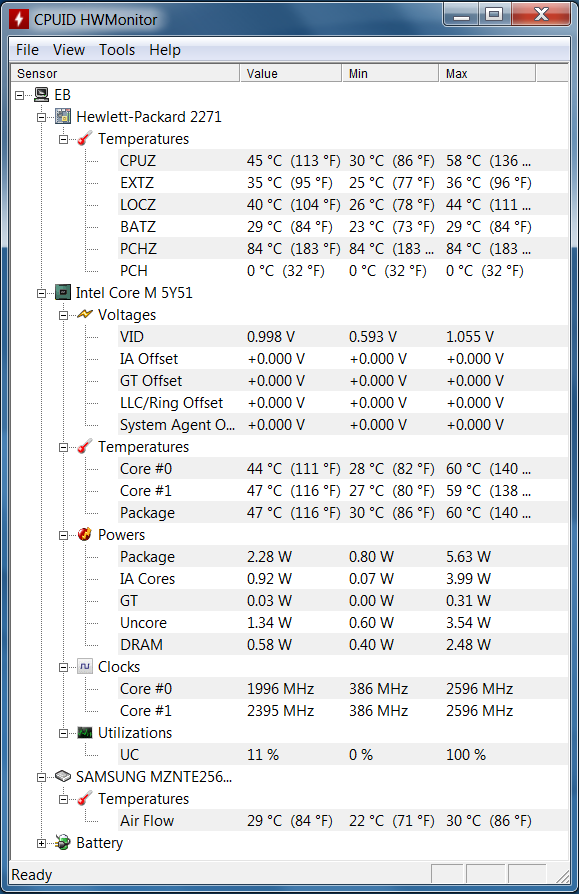The width and height of the screenshot is (579, 894).
Task: Open the Tools menu
Action: (x=117, y=50)
